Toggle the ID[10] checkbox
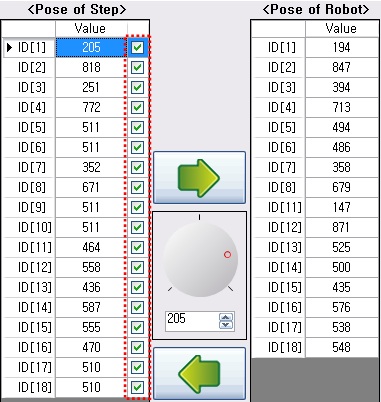The width and height of the screenshot is (381, 402). (137, 227)
